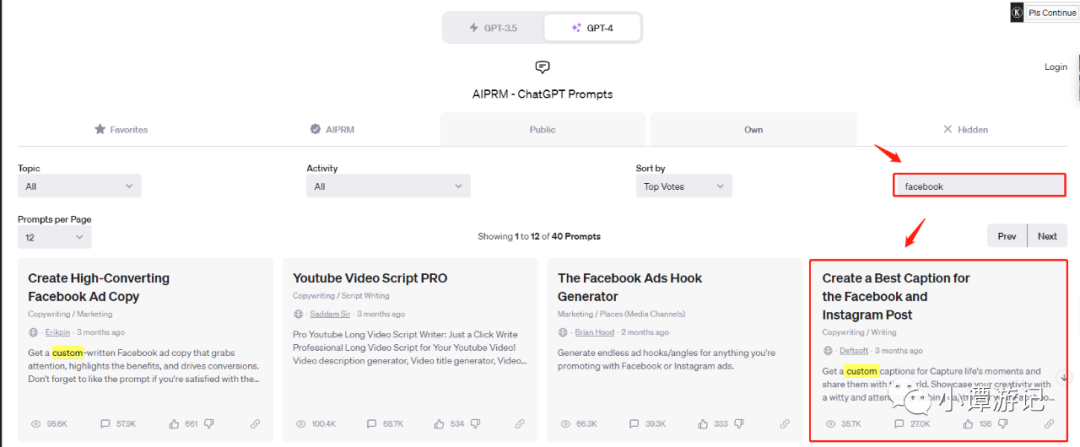Click views eye icon showing 100.4K

pyautogui.click(x=301, y=424)
